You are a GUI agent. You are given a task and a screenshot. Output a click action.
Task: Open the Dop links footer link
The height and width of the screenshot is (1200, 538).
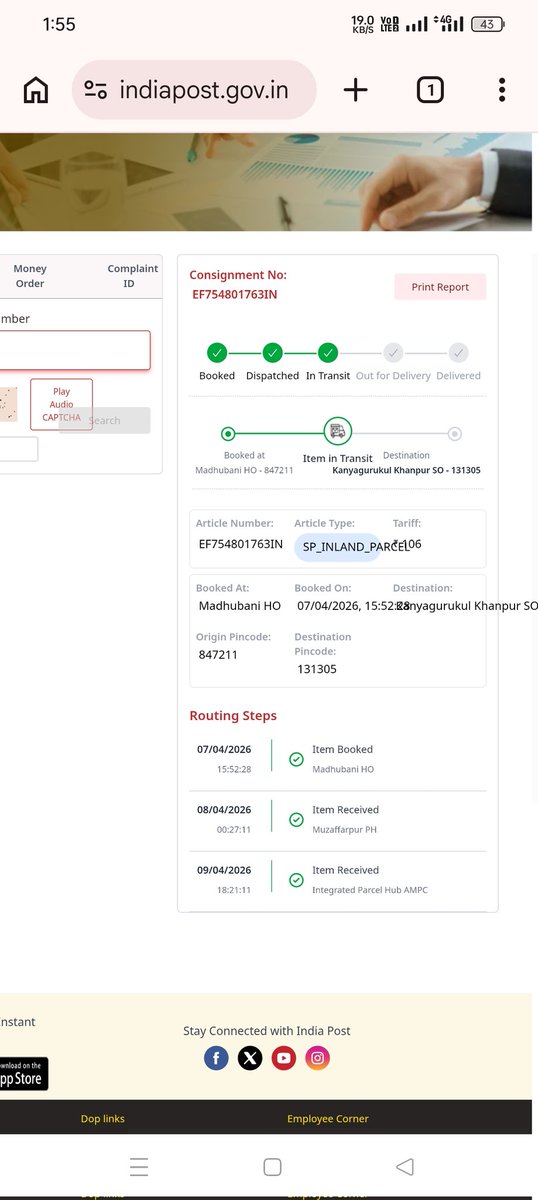click(103, 1119)
